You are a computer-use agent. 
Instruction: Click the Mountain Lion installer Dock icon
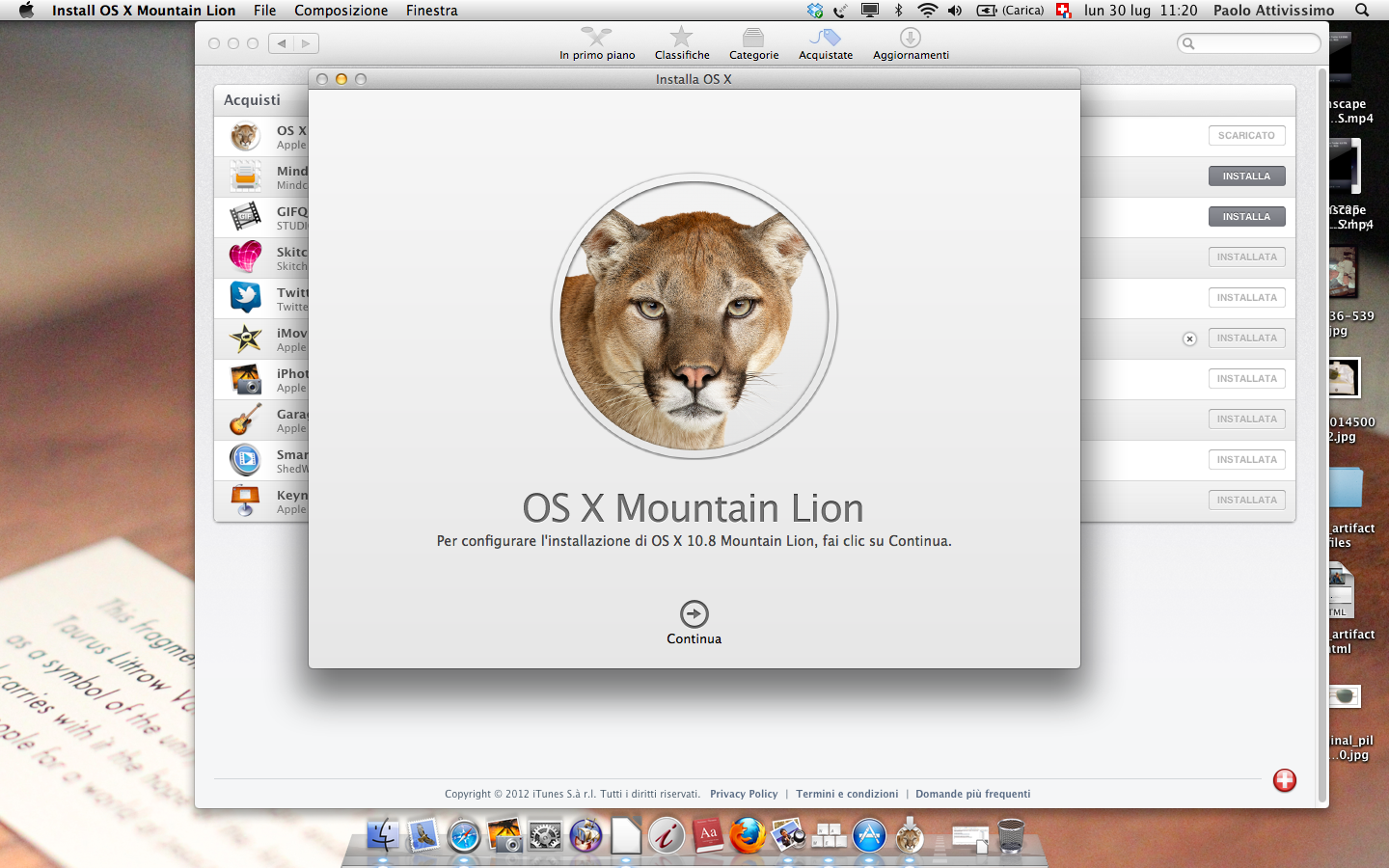[x=910, y=835]
